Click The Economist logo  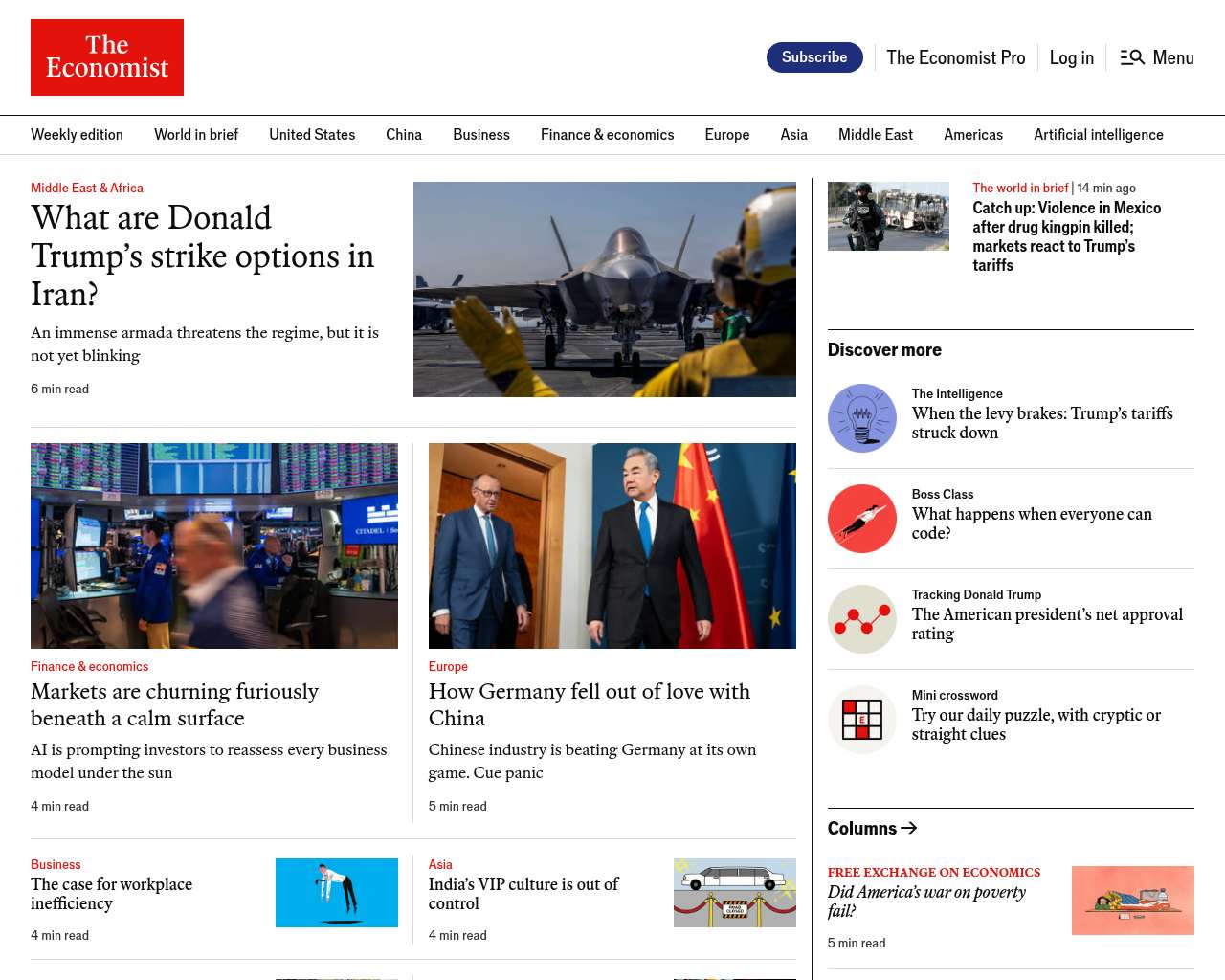click(x=107, y=57)
